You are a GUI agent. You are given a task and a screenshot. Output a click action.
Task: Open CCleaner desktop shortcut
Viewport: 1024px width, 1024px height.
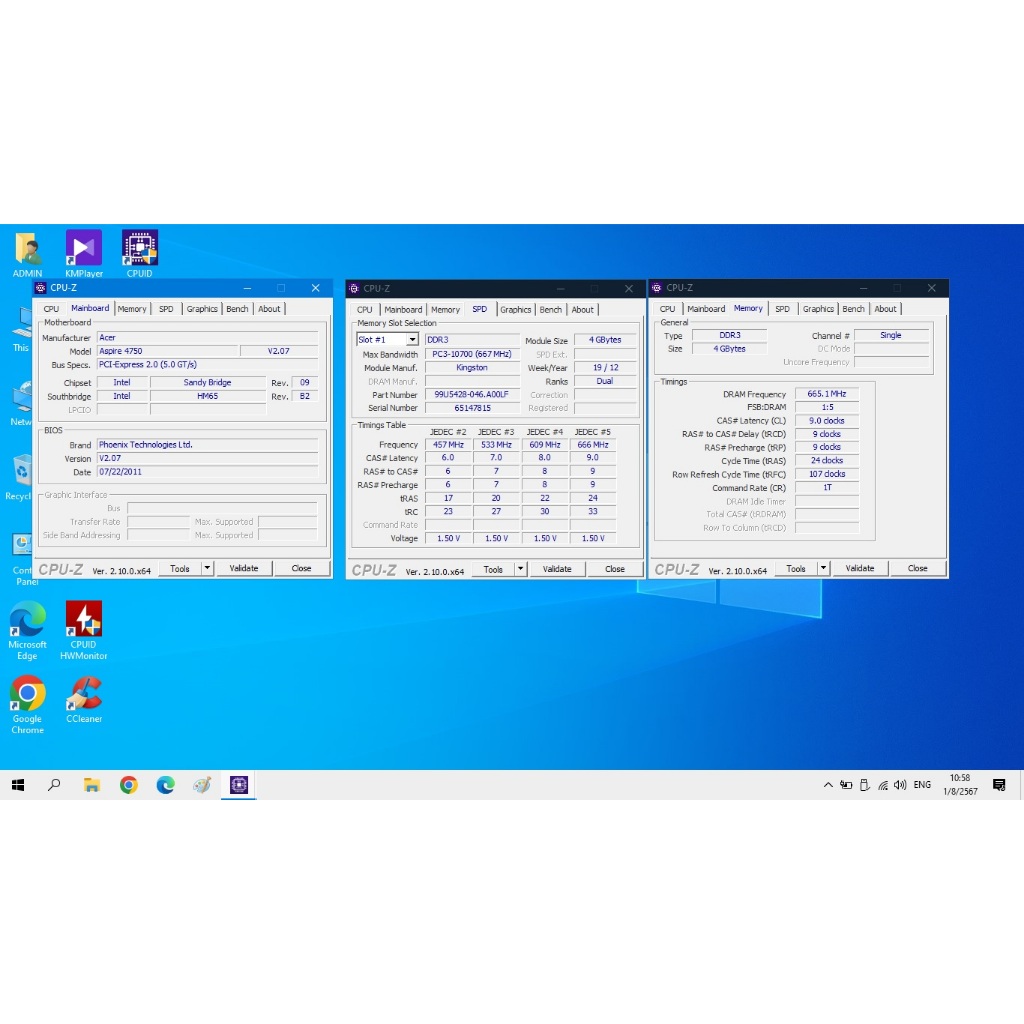tap(84, 693)
